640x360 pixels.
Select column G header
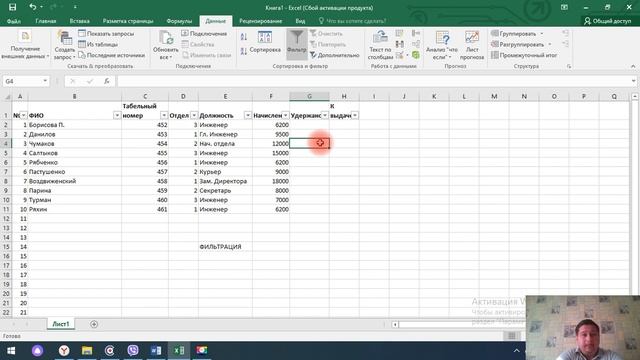pyautogui.click(x=309, y=96)
